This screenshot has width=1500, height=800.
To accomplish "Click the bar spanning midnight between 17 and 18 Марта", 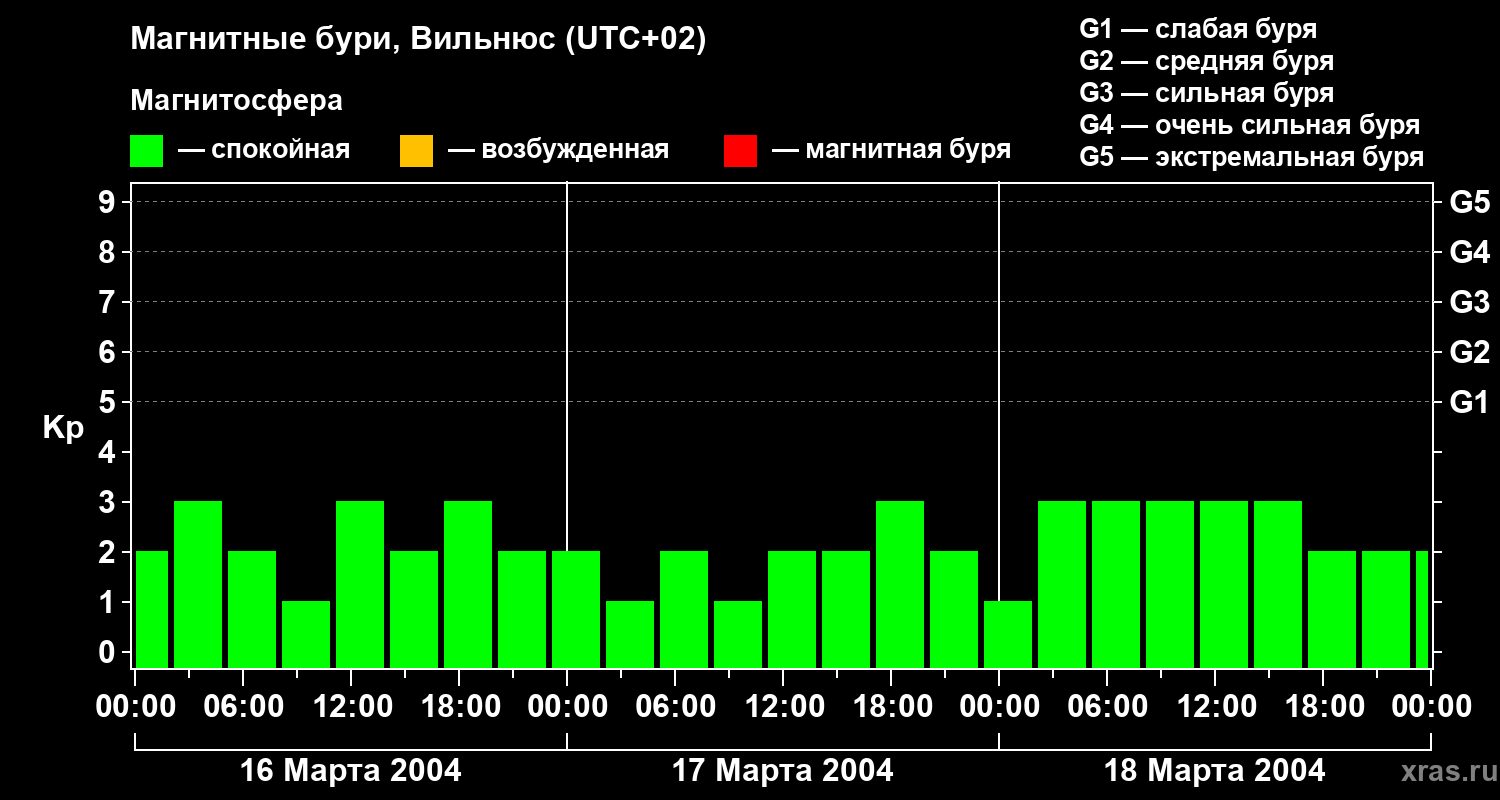I will click(x=1008, y=634).
